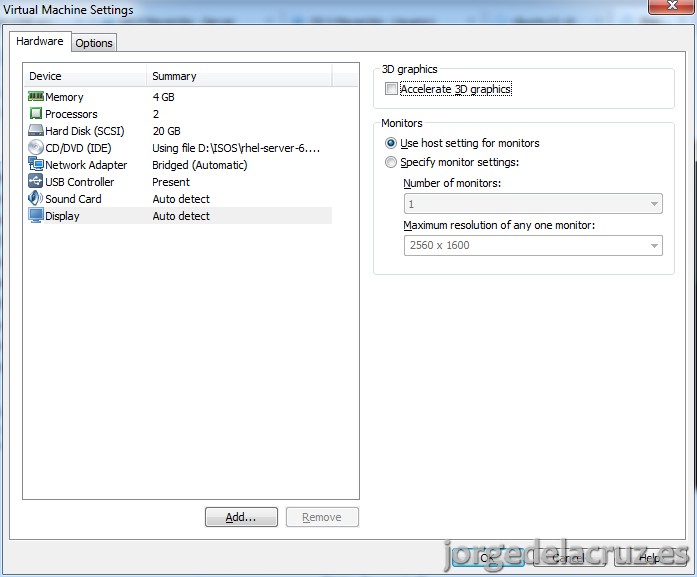Click the 20 GB disk summary
Viewport: 697px width, 577px height.
coord(167,131)
